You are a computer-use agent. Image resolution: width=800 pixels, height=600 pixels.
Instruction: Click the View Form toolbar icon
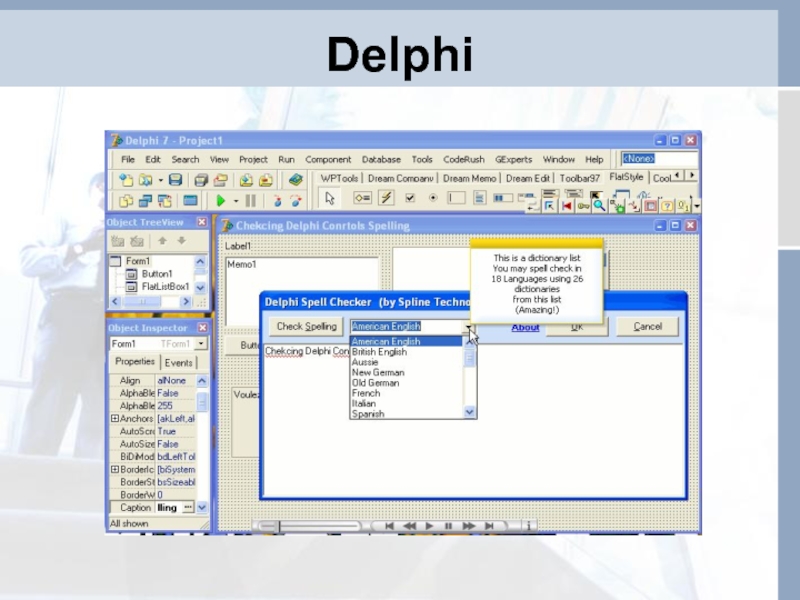point(145,201)
